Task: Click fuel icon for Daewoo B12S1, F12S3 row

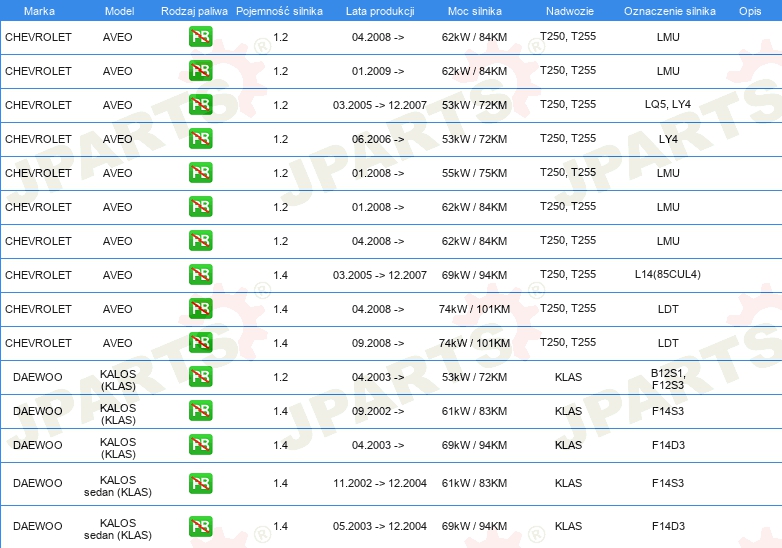Action: (200, 376)
